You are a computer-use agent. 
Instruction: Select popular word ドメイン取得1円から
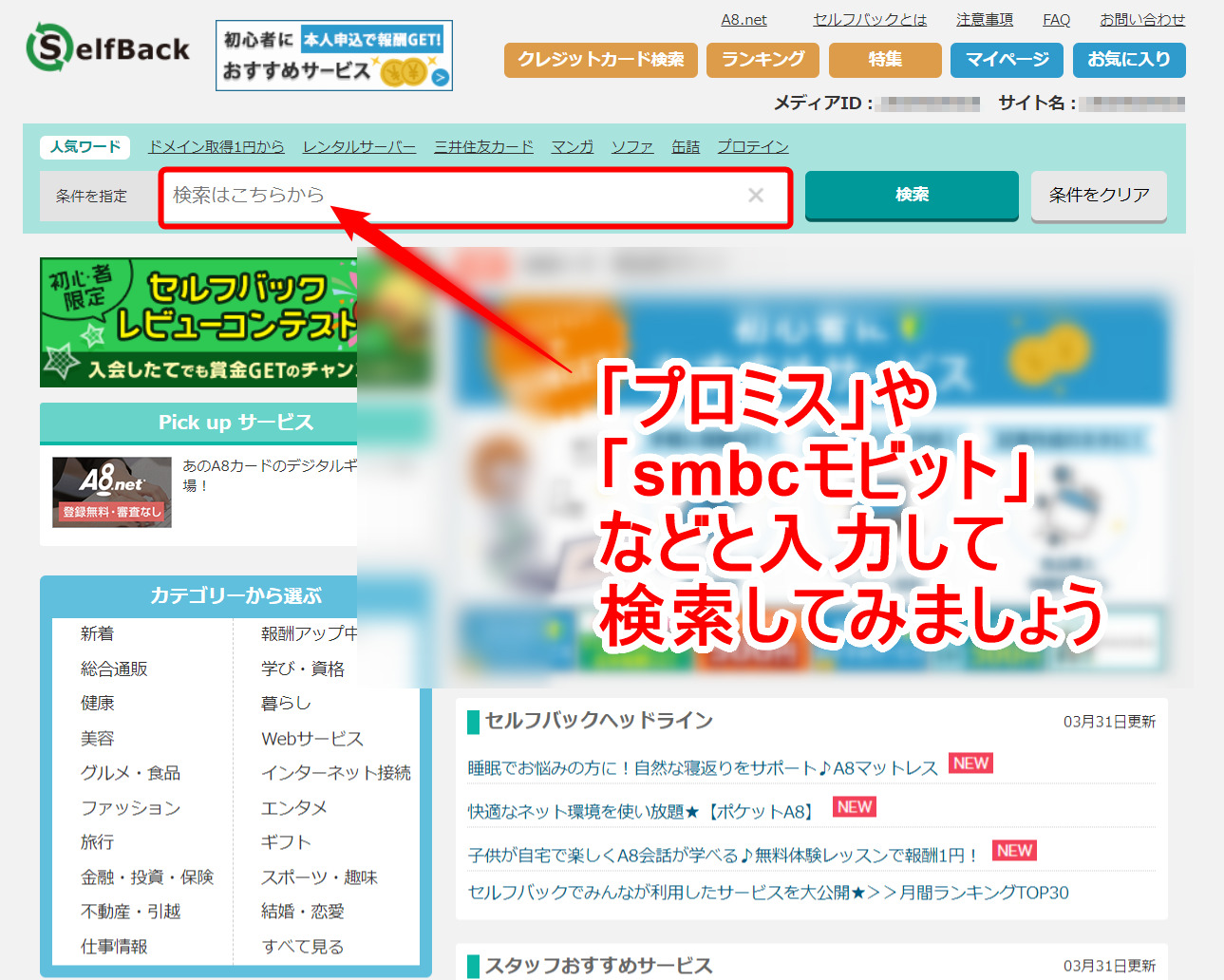pyautogui.click(x=217, y=147)
